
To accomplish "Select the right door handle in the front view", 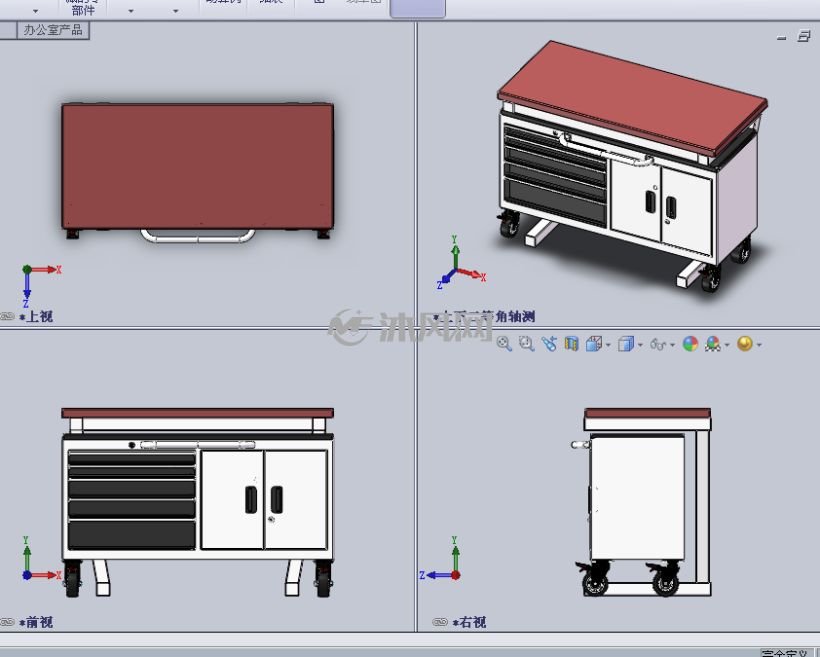I will pos(277,500).
